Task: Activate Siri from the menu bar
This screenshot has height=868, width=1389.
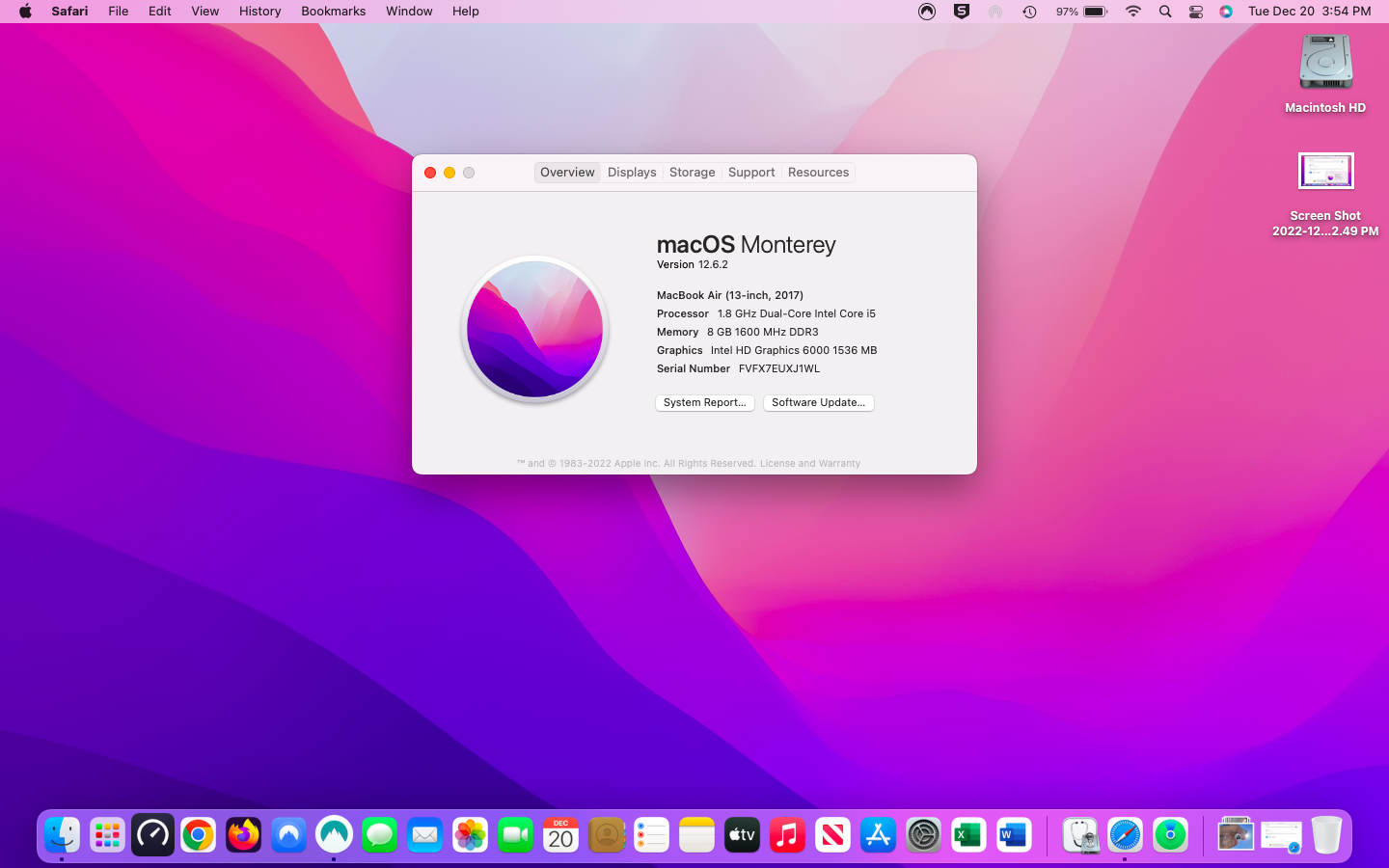Action: [x=1226, y=12]
